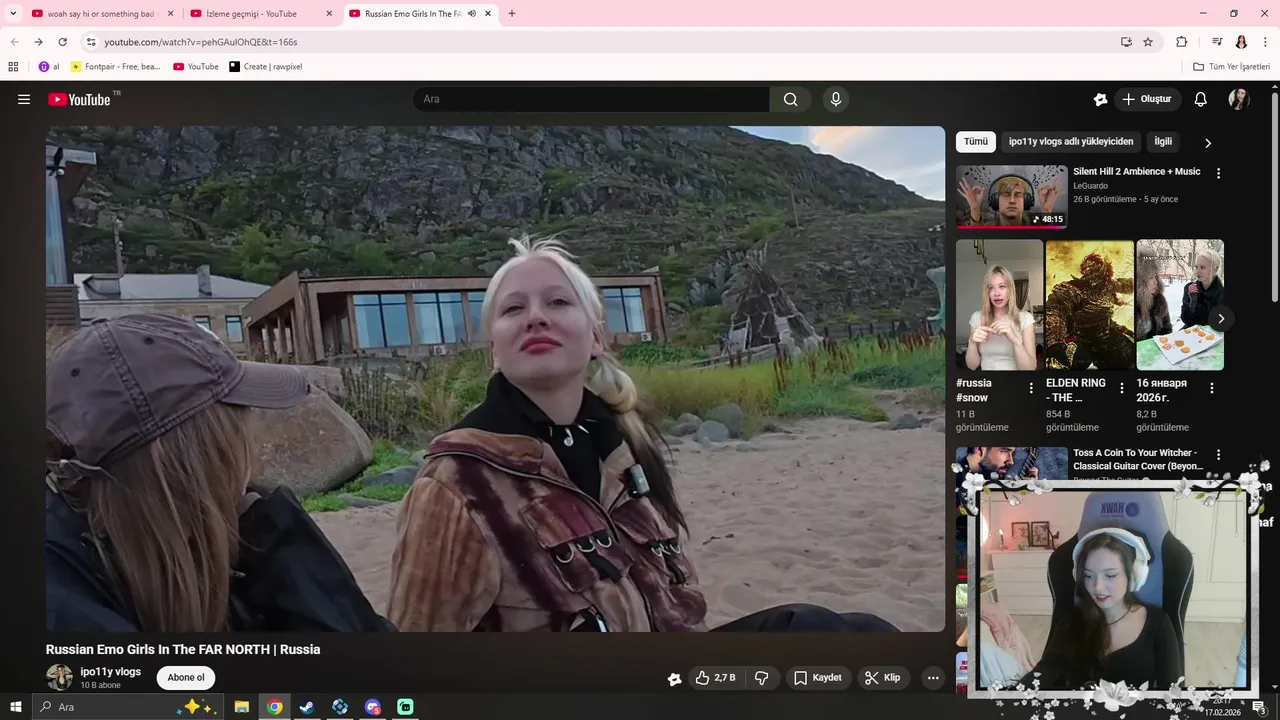Open options for 16 января 2026г. short
This screenshot has height=720, width=1280.
pos(1211,388)
